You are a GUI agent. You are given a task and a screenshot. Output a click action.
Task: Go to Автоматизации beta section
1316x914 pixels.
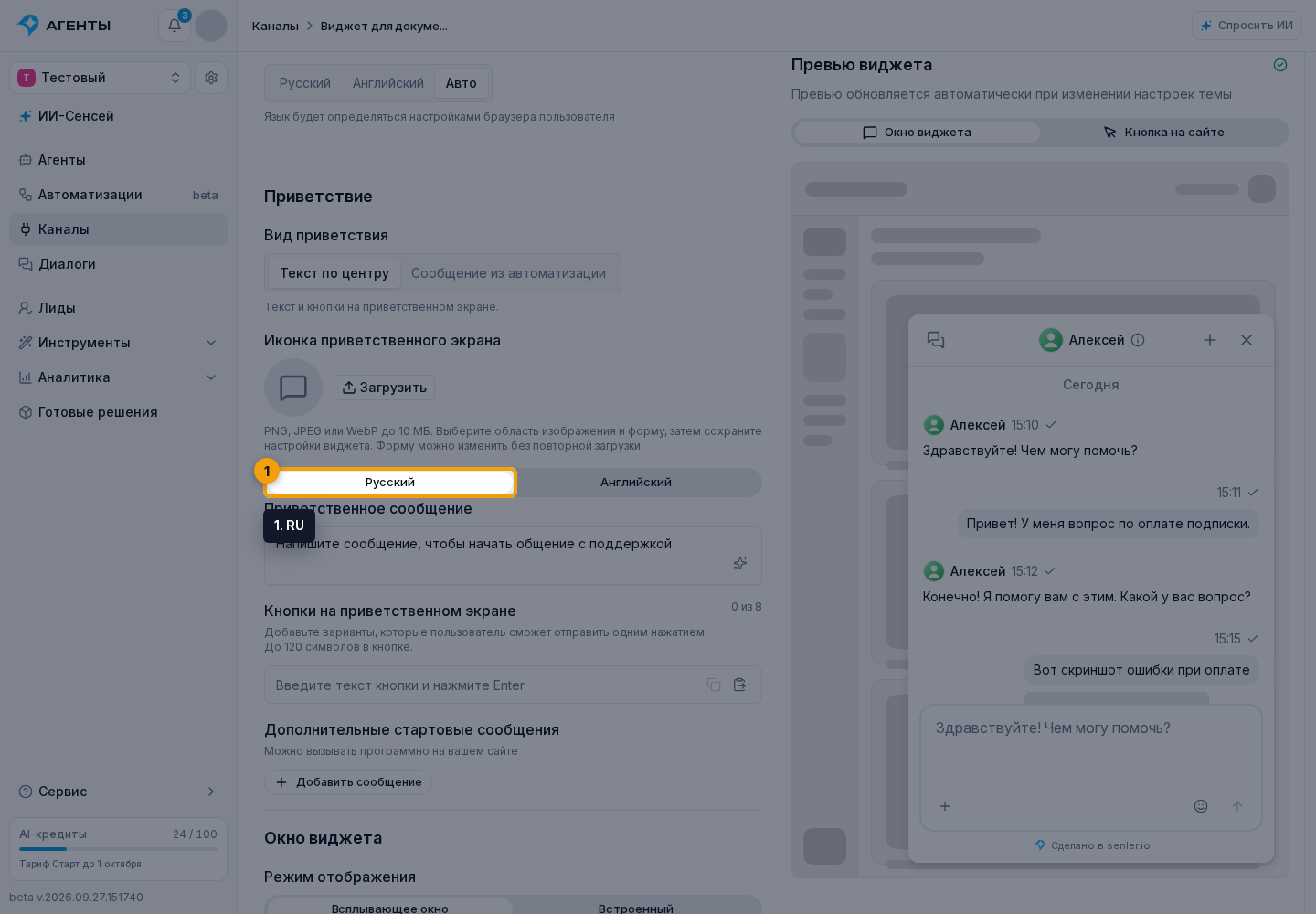[119, 195]
